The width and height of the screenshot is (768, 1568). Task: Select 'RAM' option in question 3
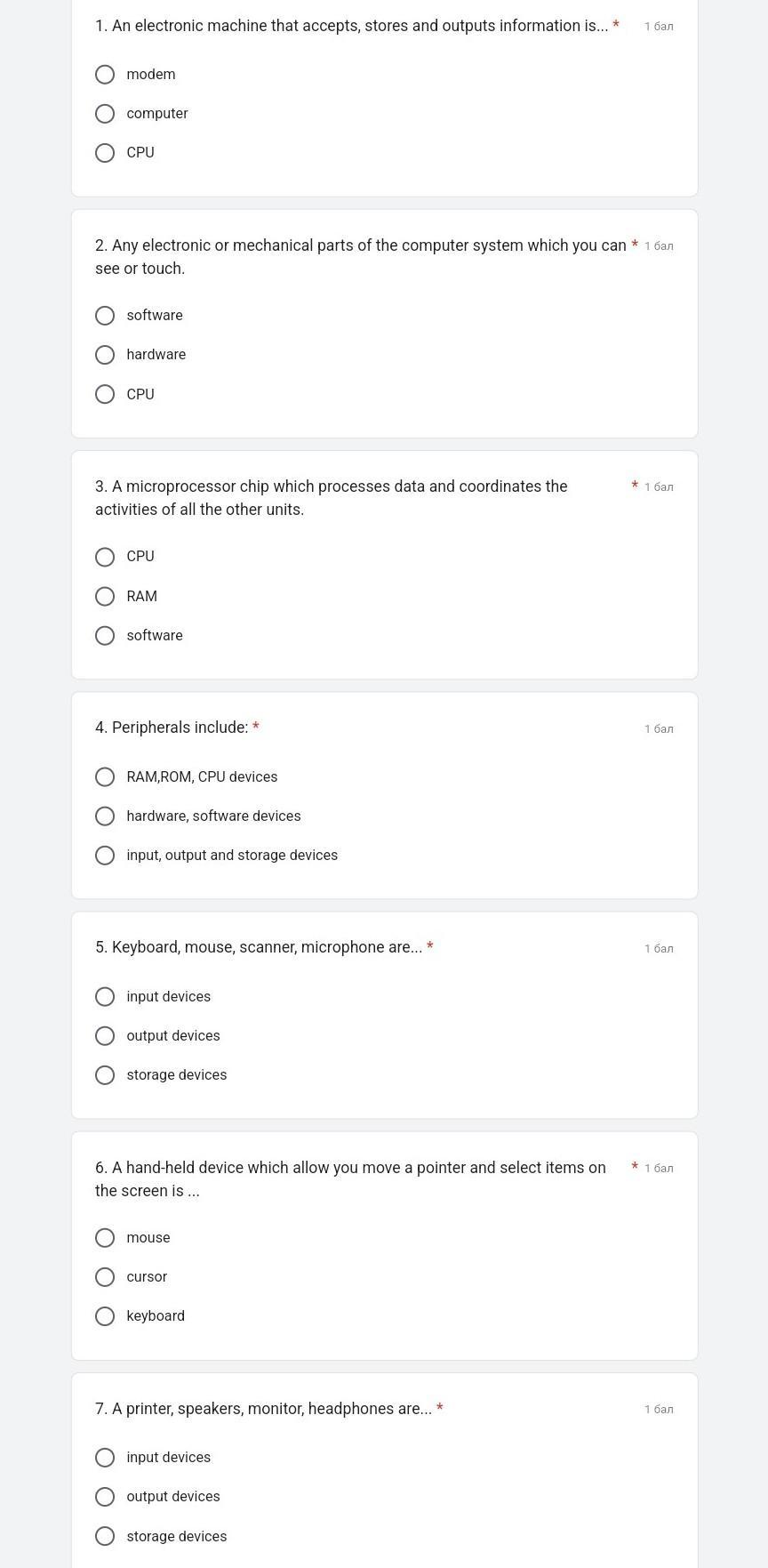click(x=105, y=596)
